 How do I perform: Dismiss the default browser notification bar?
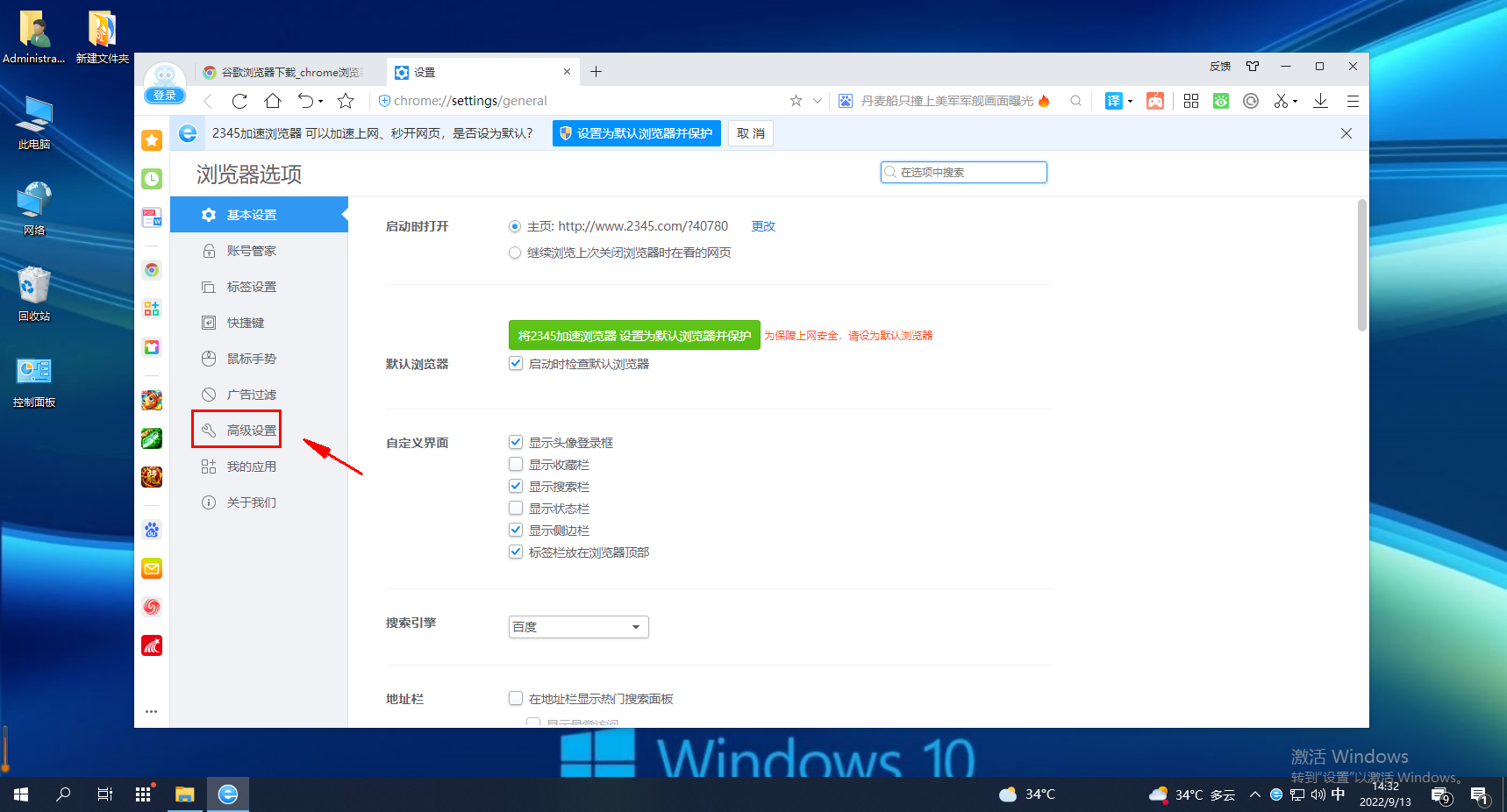coord(1346,133)
